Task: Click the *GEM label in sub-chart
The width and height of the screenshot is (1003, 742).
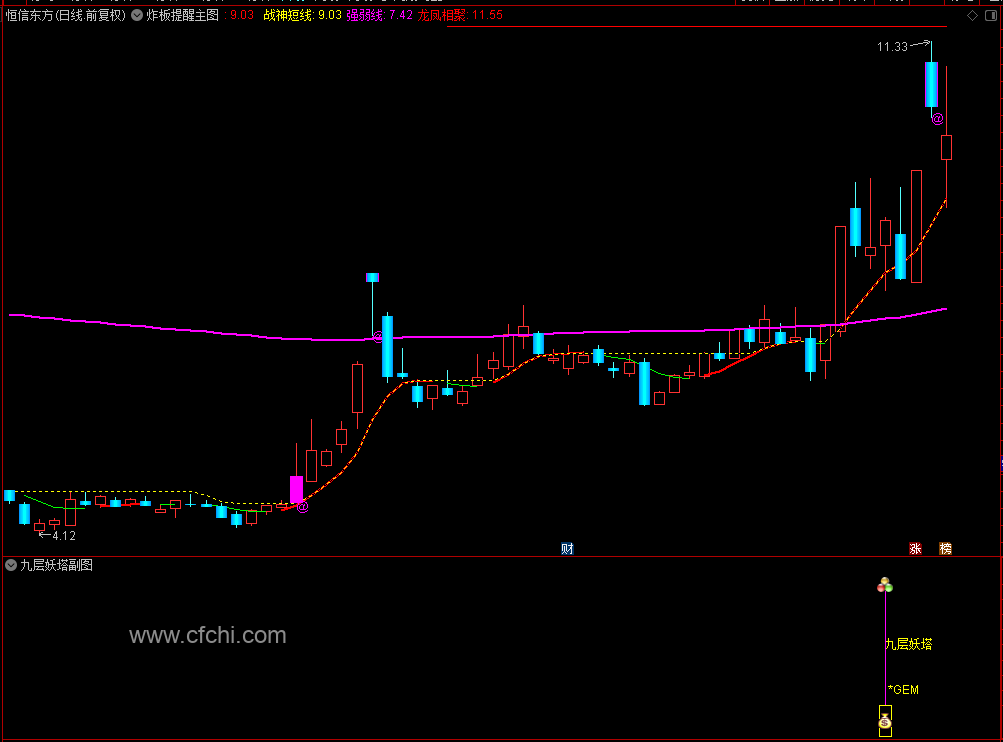Action: (x=903, y=690)
